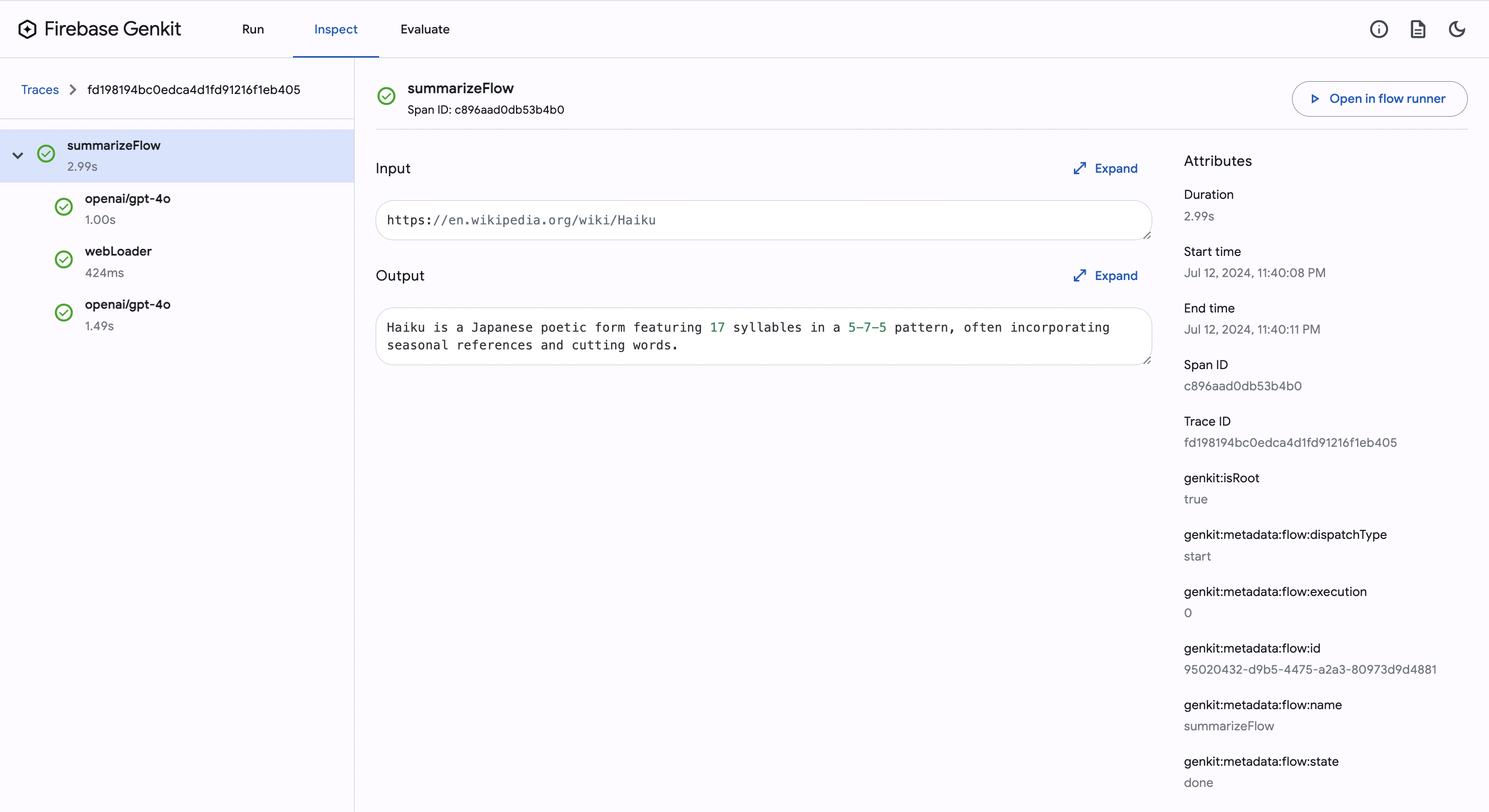Screen dimensions: 1489x812
Task: Click first openai/gpt-4o span check icon
Action: pyautogui.click(x=64, y=207)
